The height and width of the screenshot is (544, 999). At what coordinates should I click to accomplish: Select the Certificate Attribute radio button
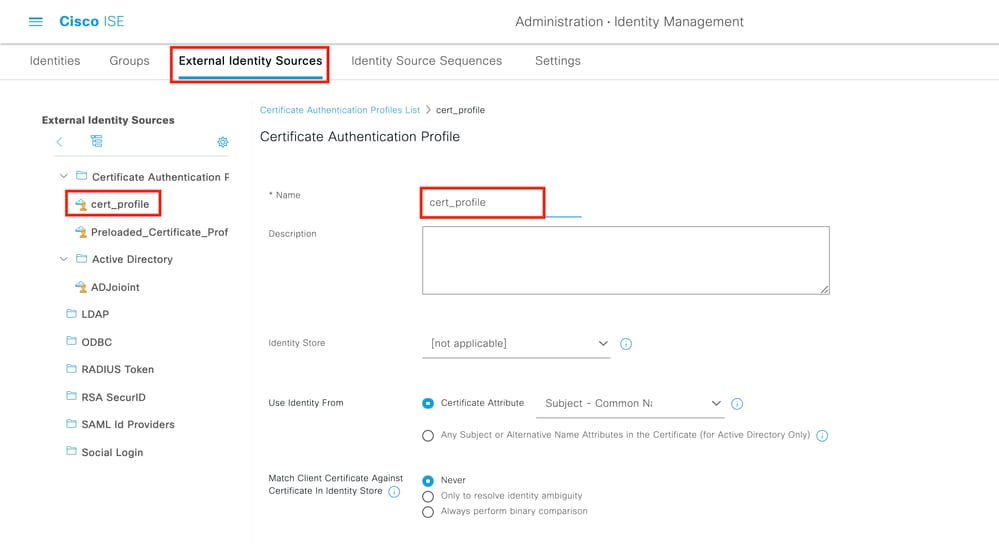428,404
